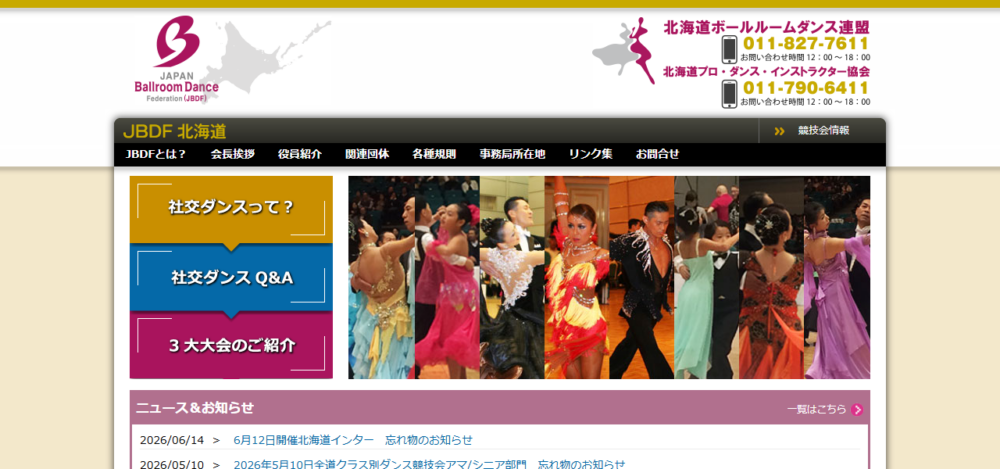The width and height of the screenshot is (1000, 469).
Task: Open the 競技会情報 link
Action: (x=823, y=131)
